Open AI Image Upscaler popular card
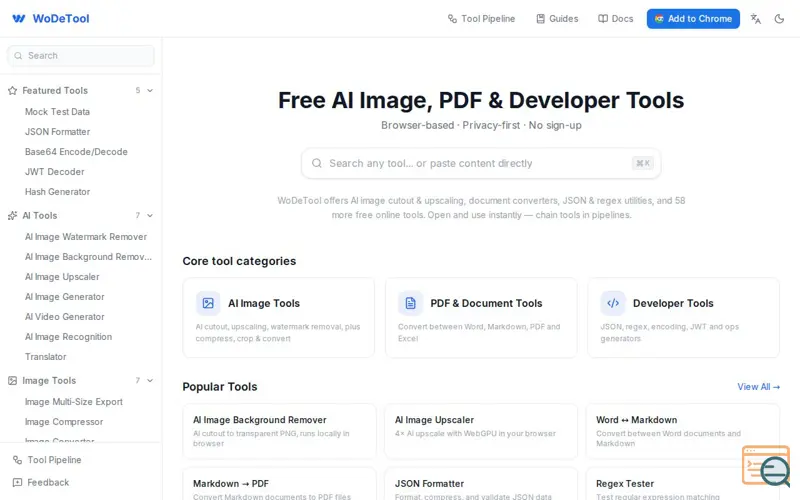The height and width of the screenshot is (500, 800). point(481,432)
